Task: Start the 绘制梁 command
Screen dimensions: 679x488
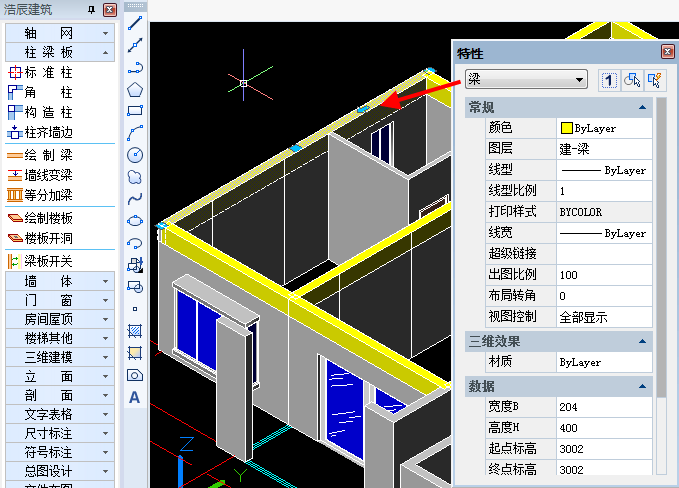Action: (x=40, y=155)
